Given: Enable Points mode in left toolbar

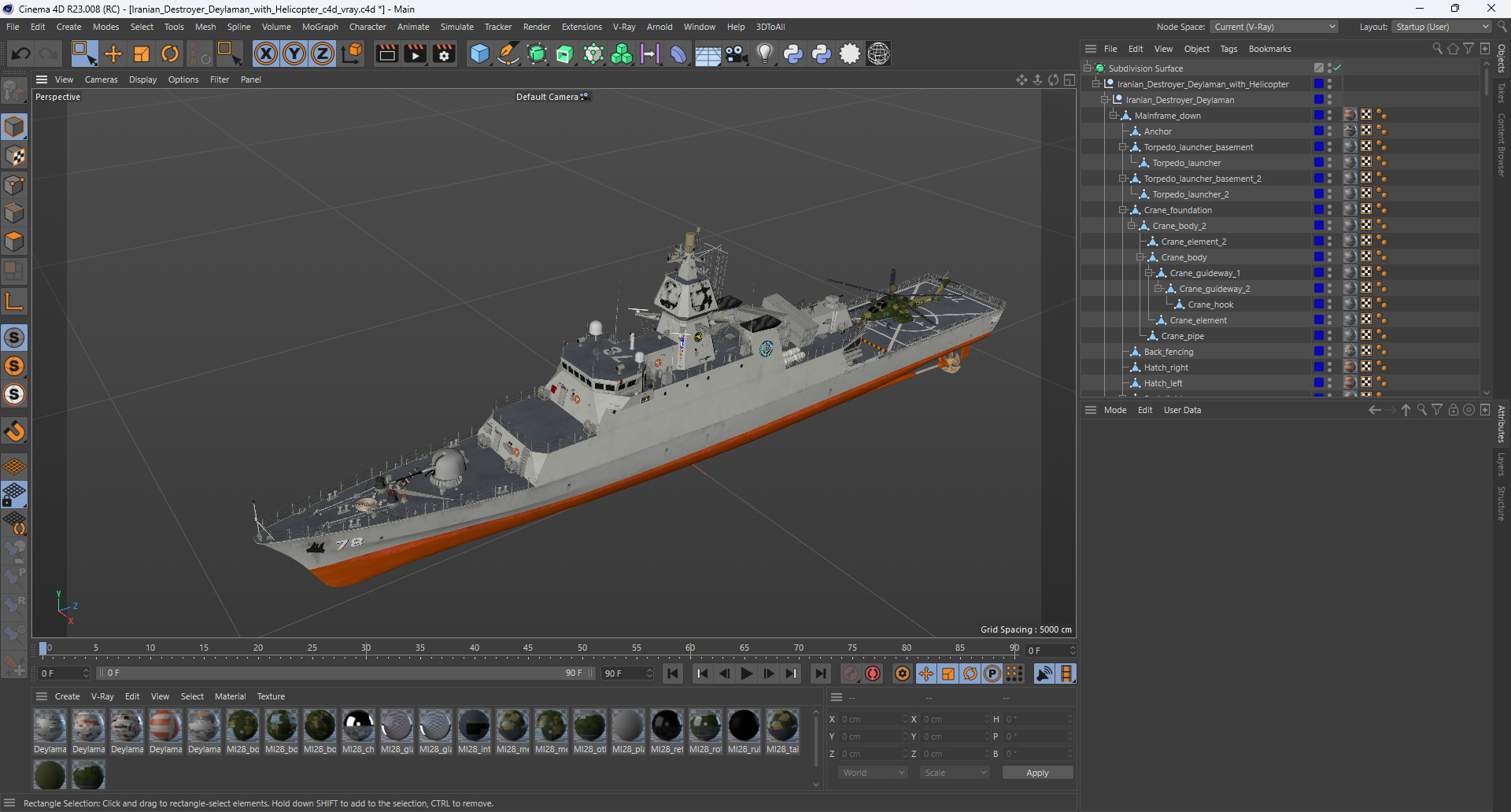Looking at the screenshot, I should [14, 185].
